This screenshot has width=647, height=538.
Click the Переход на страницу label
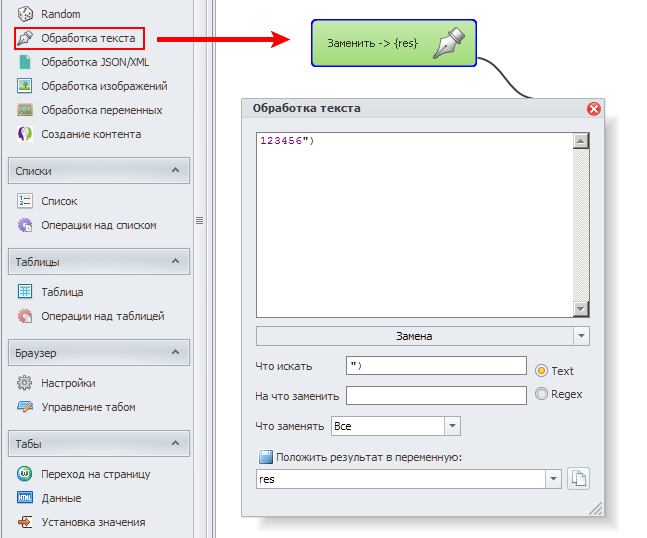click(x=96, y=474)
